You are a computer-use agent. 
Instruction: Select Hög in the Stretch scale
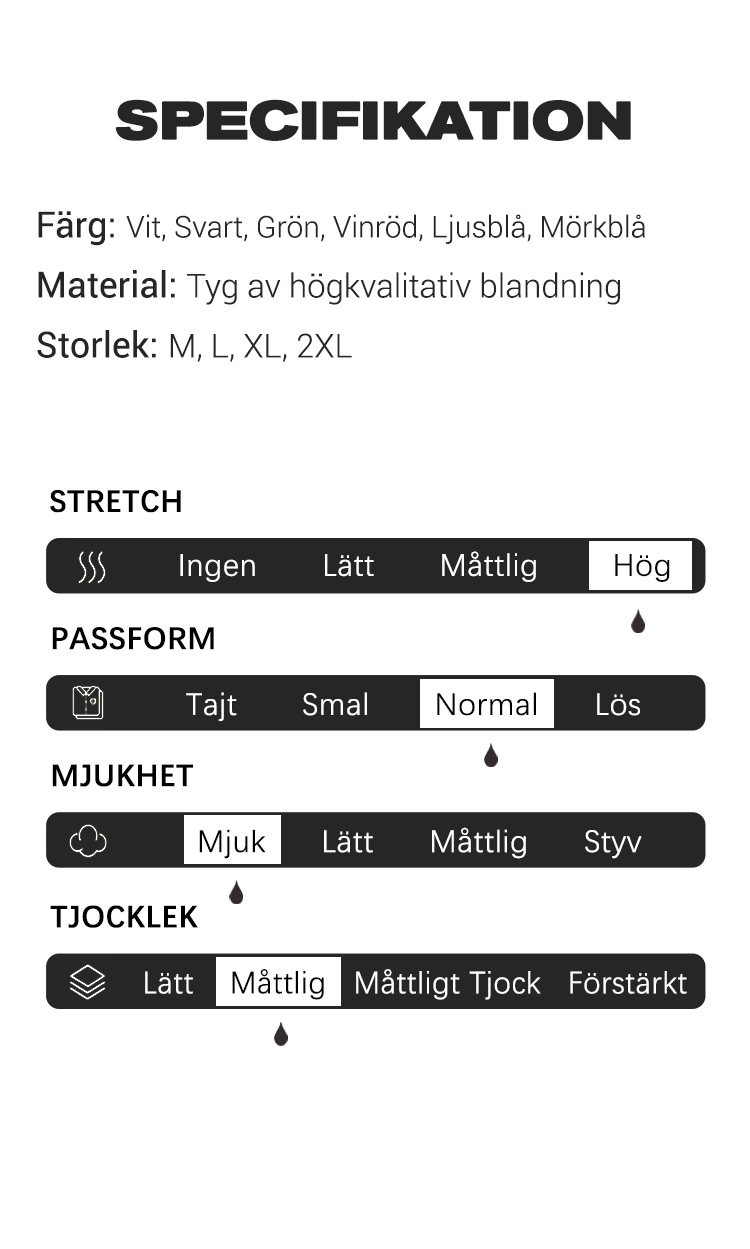click(640, 566)
